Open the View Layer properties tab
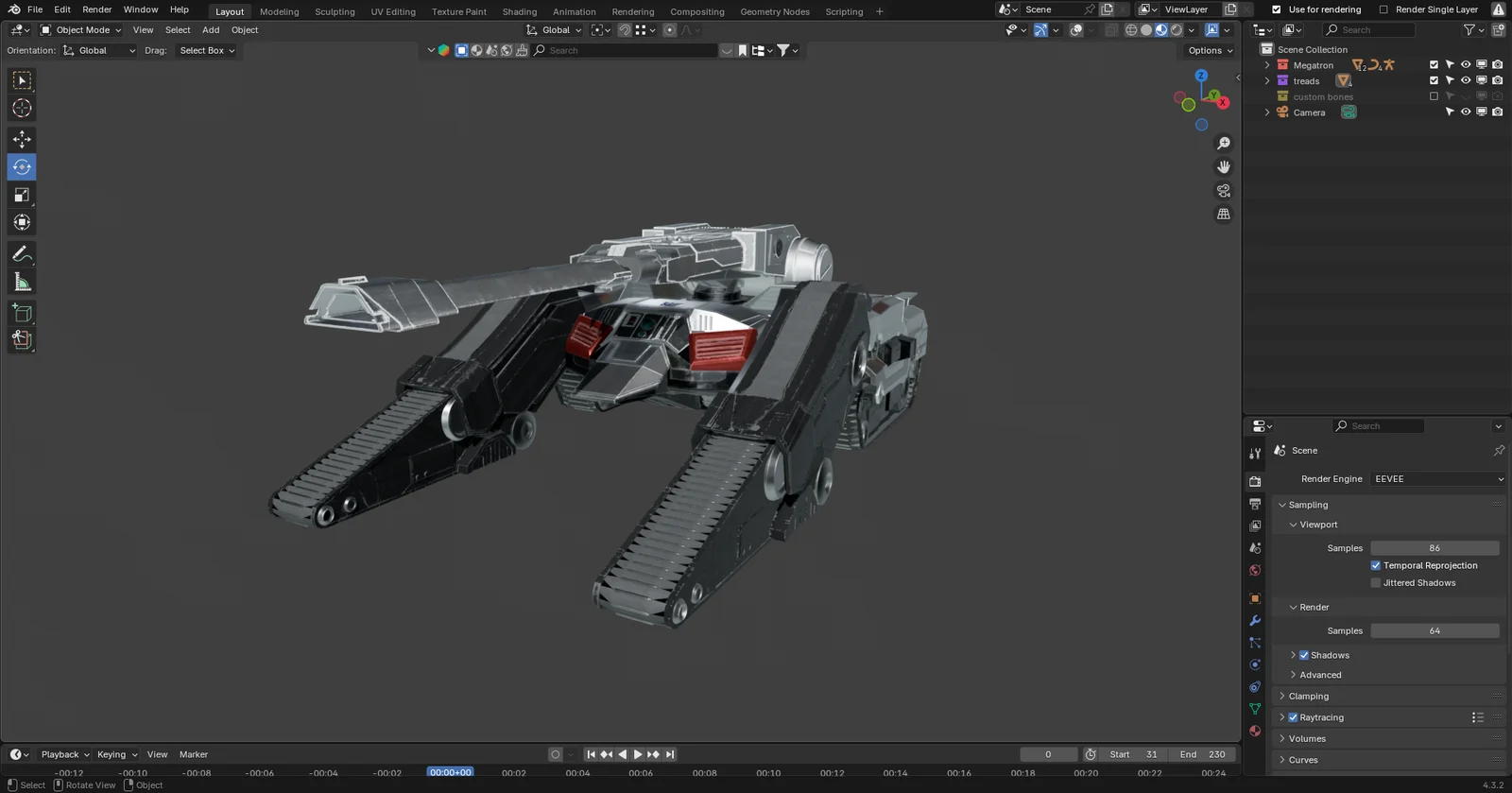The image size is (1512, 793). (x=1255, y=526)
